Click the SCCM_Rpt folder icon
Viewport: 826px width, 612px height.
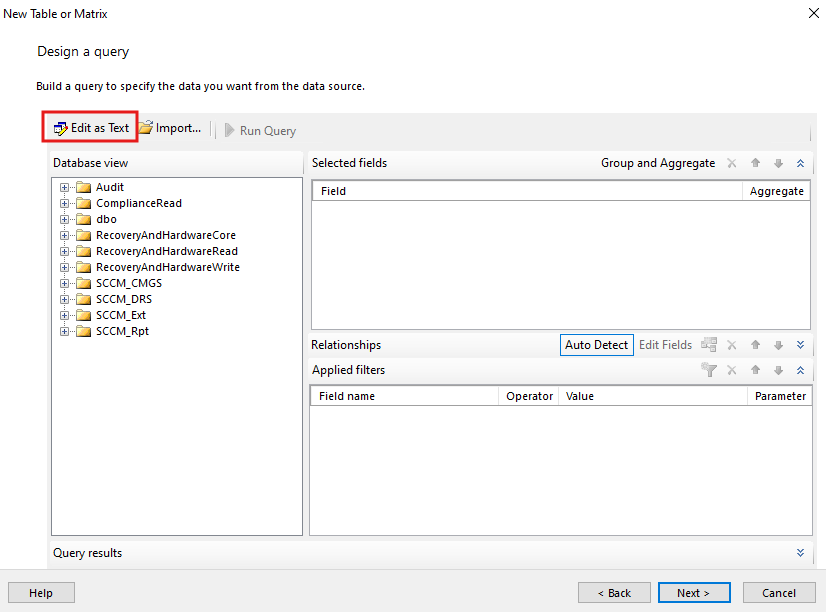click(84, 331)
